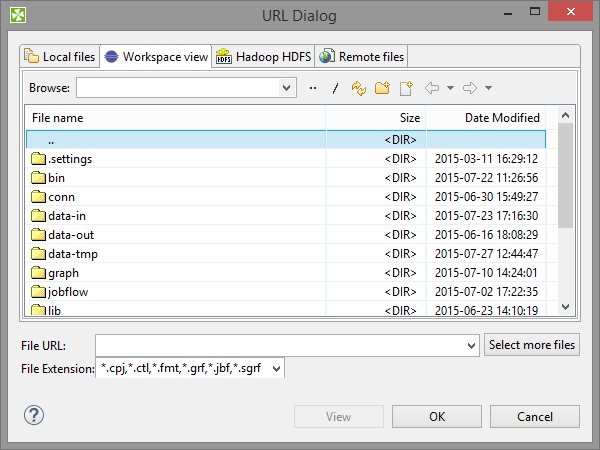Click the date '2015-07-27 12:44:47'
This screenshot has height=450, width=600.
coord(486,254)
